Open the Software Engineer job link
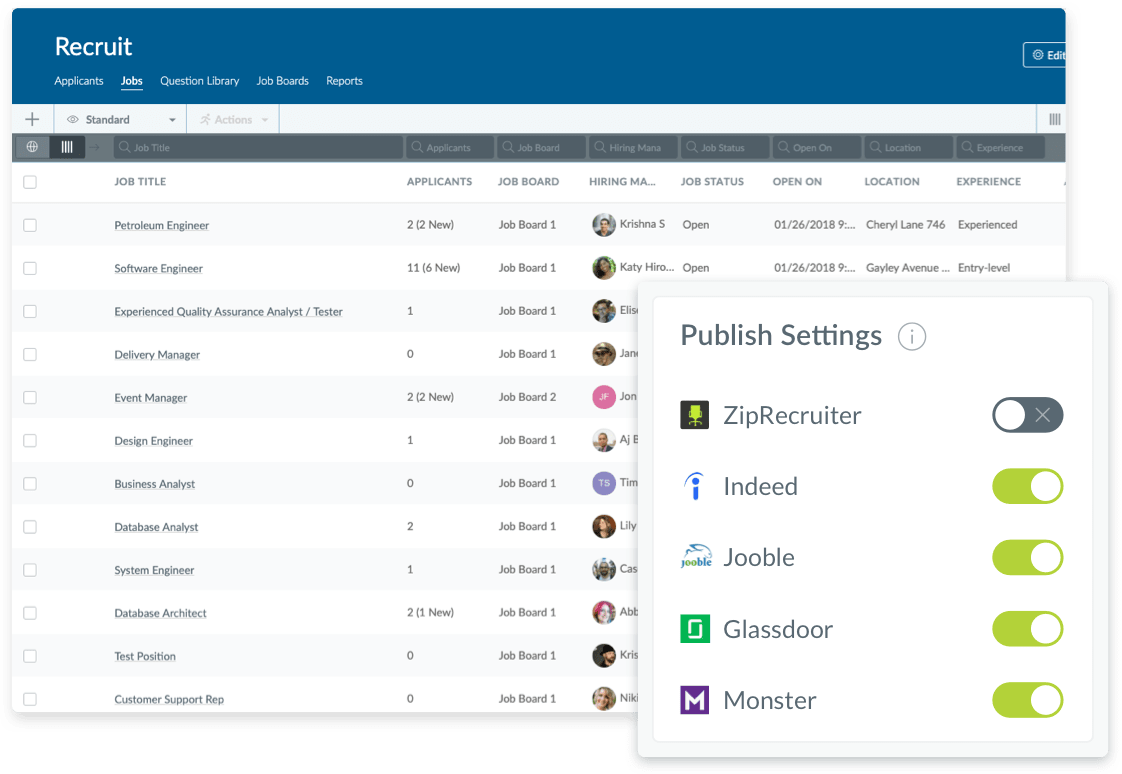Image resolution: width=1122 pixels, height=774 pixels. pyautogui.click(x=158, y=268)
